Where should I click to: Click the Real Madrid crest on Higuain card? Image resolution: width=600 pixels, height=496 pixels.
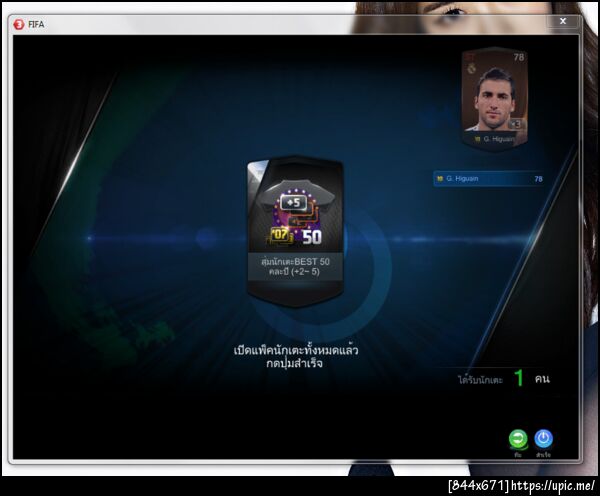point(472,69)
